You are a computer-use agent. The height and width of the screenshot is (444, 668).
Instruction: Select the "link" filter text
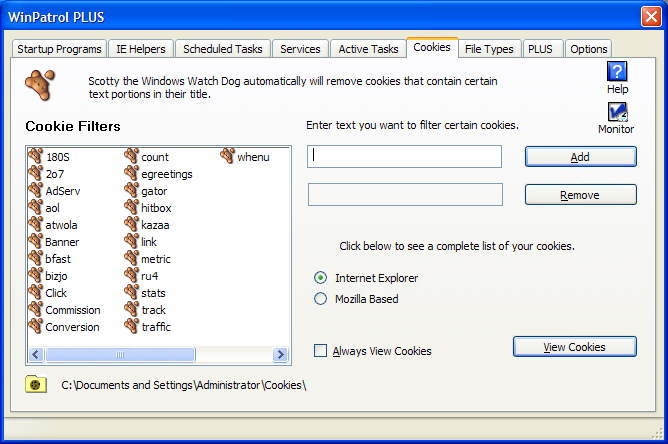pos(149,242)
